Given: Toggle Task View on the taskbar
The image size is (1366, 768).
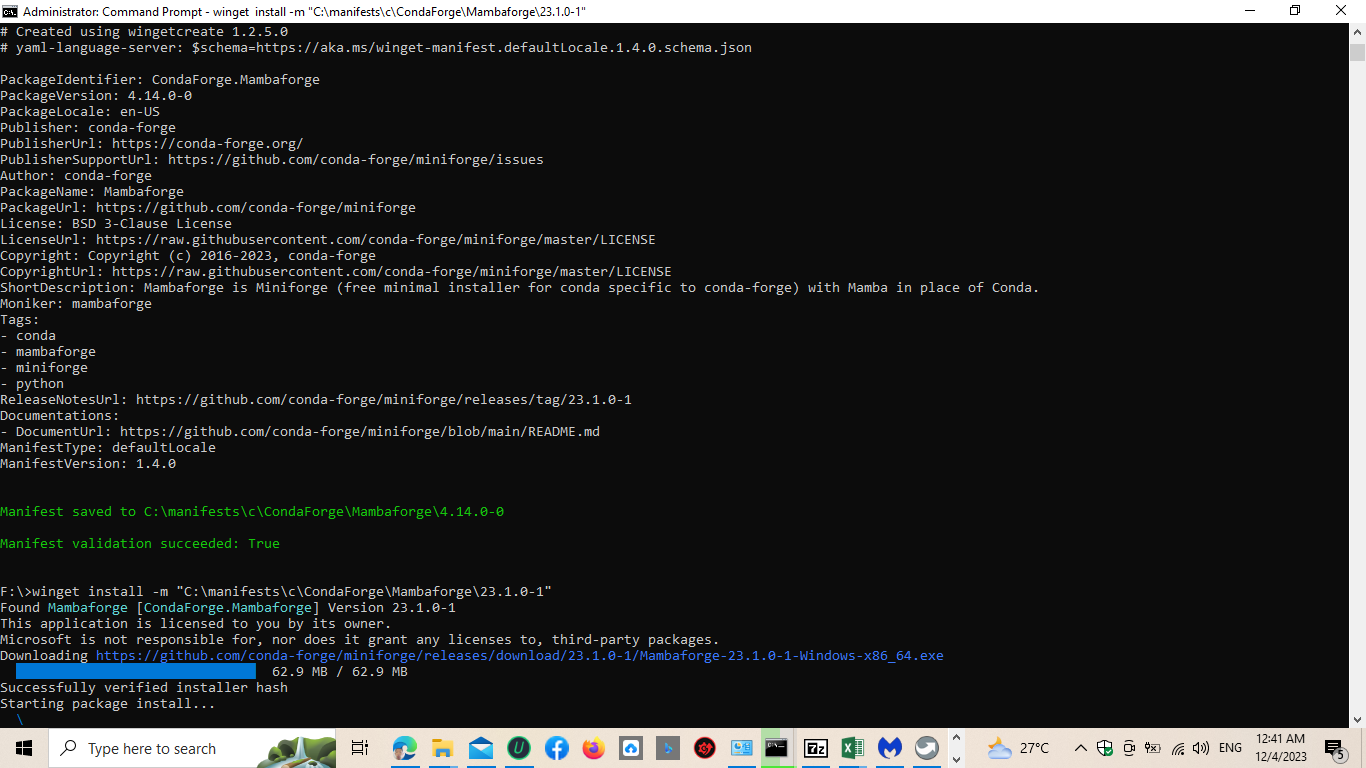Looking at the screenshot, I should point(358,748).
